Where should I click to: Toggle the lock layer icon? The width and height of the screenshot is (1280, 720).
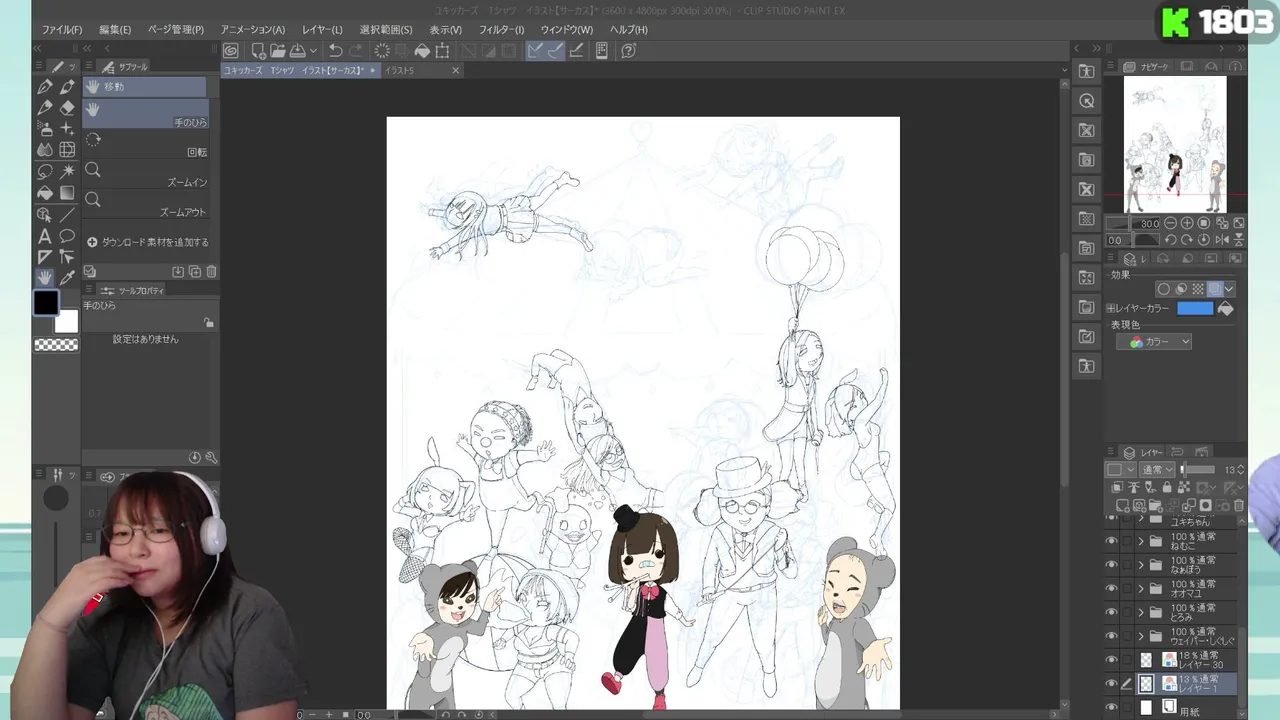pos(1167,488)
